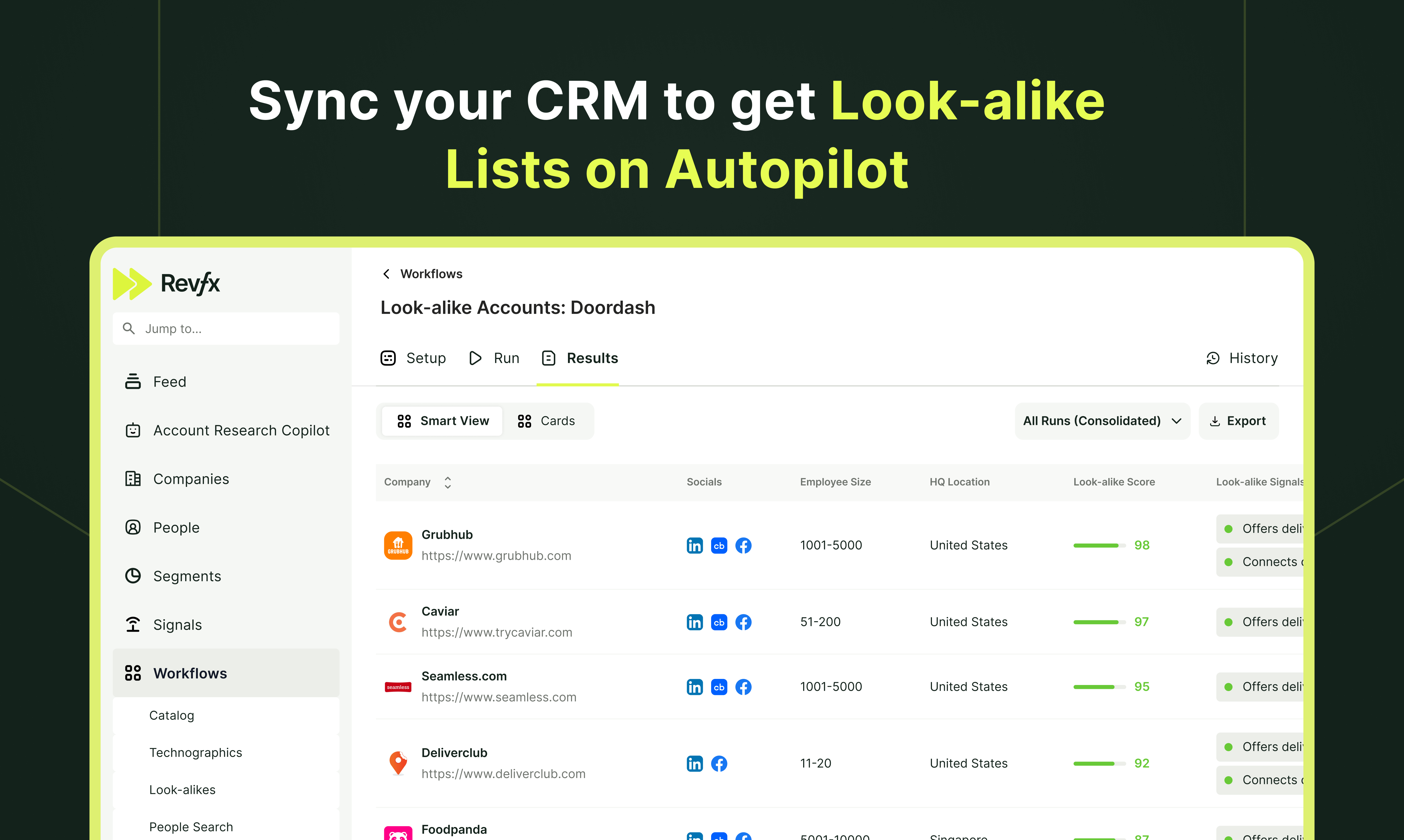Click the Caviar company logo
This screenshot has height=840, width=1404.
coord(399,622)
